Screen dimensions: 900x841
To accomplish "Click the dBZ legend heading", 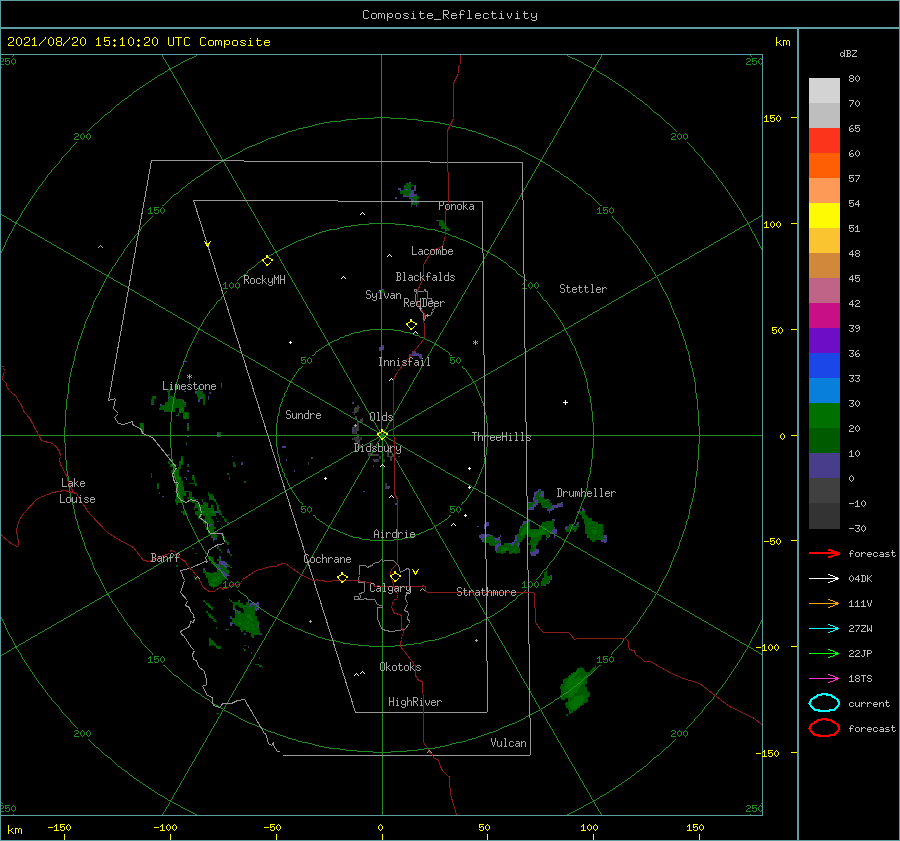I will tap(848, 53).
